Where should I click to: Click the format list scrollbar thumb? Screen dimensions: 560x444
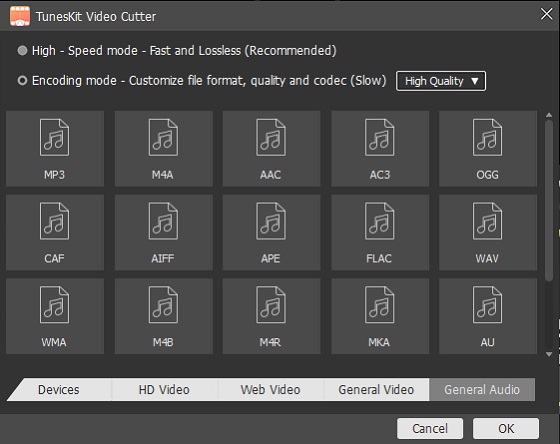pyautogui.click(x=549, y=201)
